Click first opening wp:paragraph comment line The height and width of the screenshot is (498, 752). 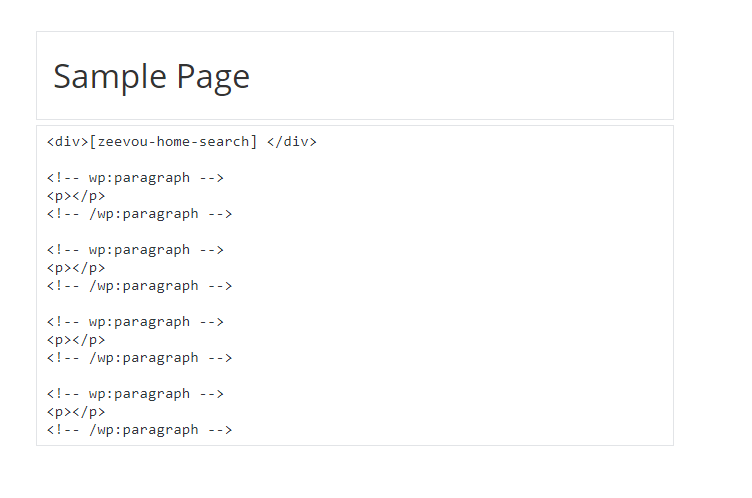click(135, 178)
